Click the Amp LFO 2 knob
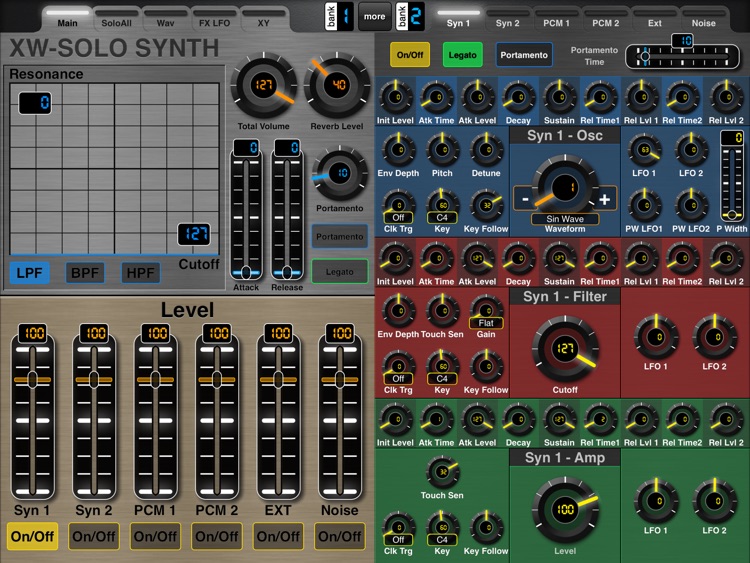Screen dimensions: 750x563 (x=715, y=501)
